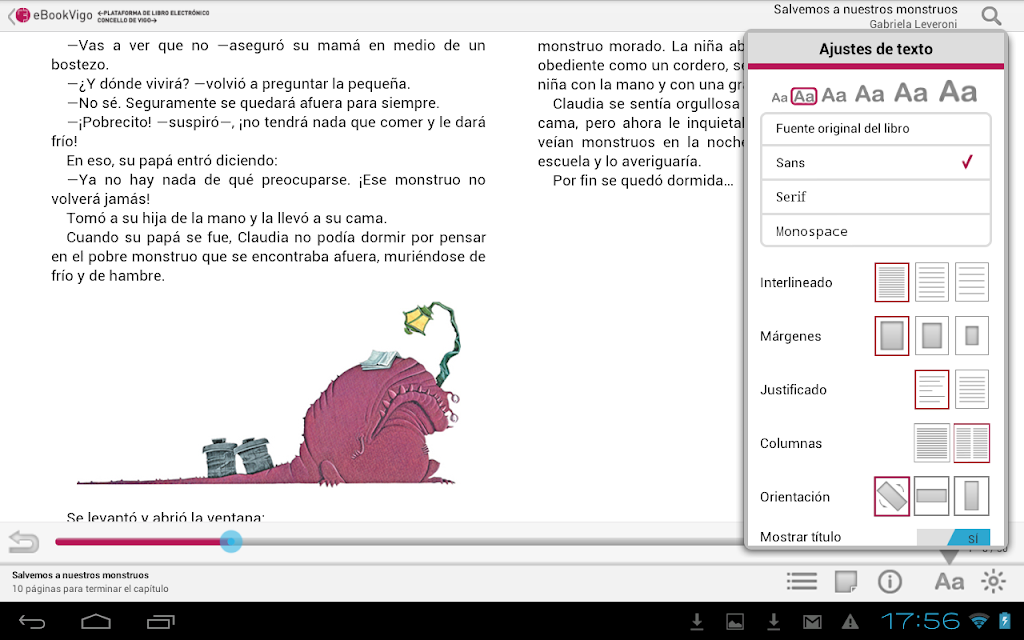
Task: Open the brightness sun icon
Action: pos(993,581)
